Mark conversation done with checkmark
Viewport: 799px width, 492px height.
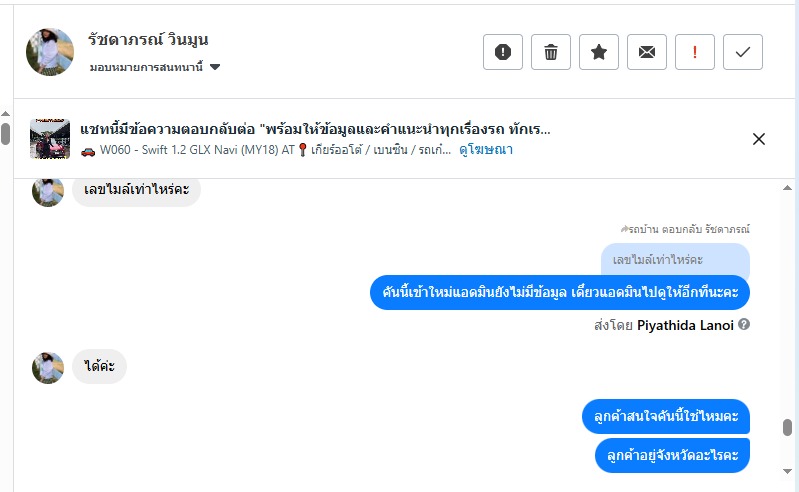pyautogui.click(x=743, y=52)
